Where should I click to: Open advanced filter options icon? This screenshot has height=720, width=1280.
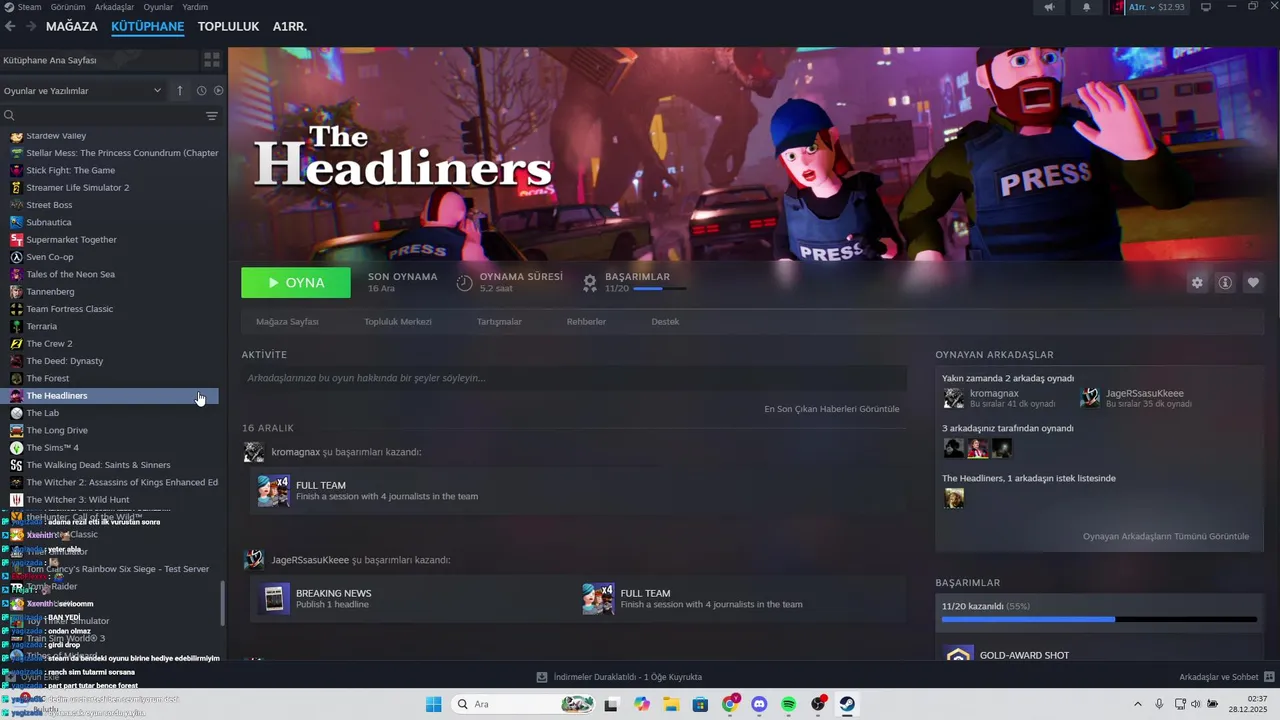tap(212, 116)
